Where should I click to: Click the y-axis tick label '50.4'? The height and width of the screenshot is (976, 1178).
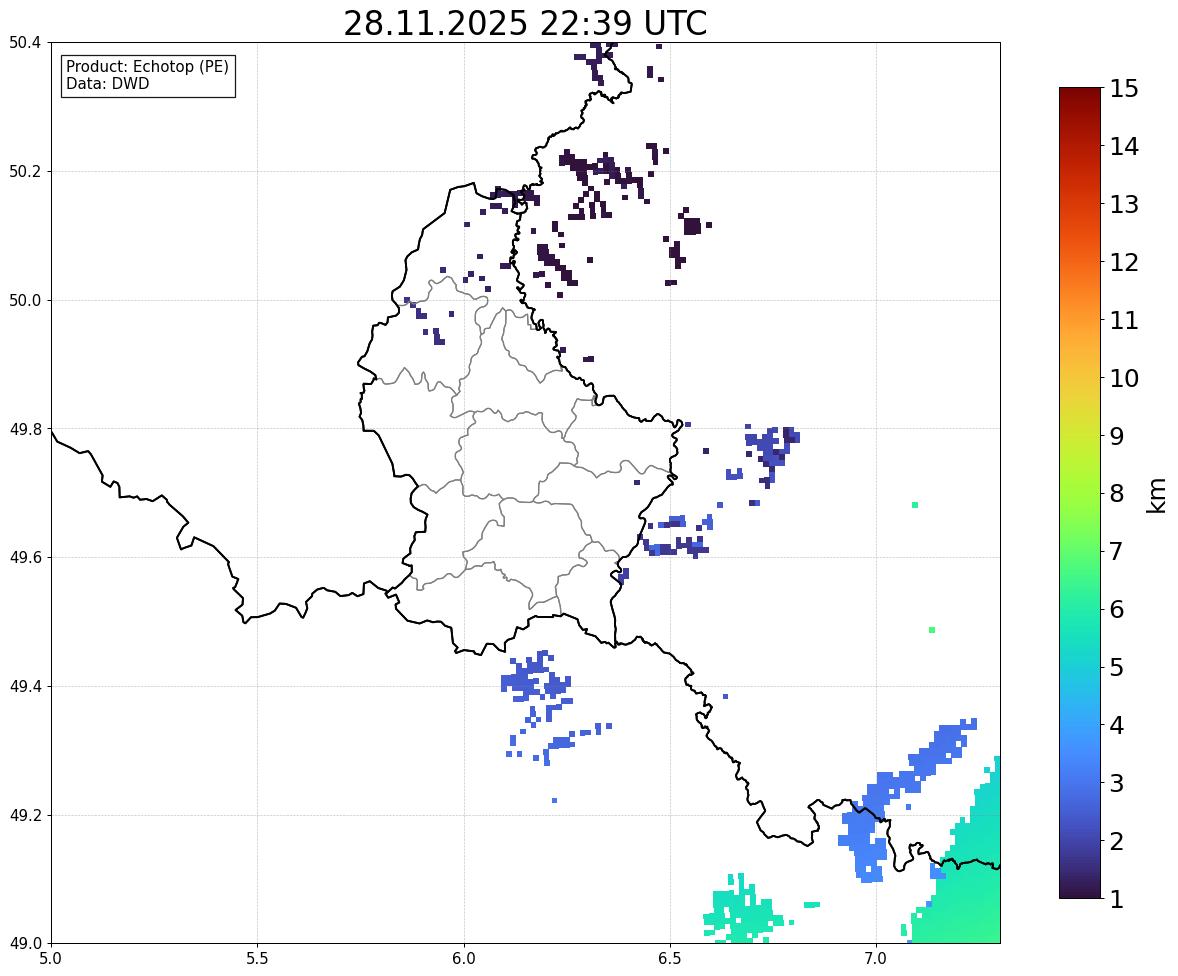[x=23, y=43]
